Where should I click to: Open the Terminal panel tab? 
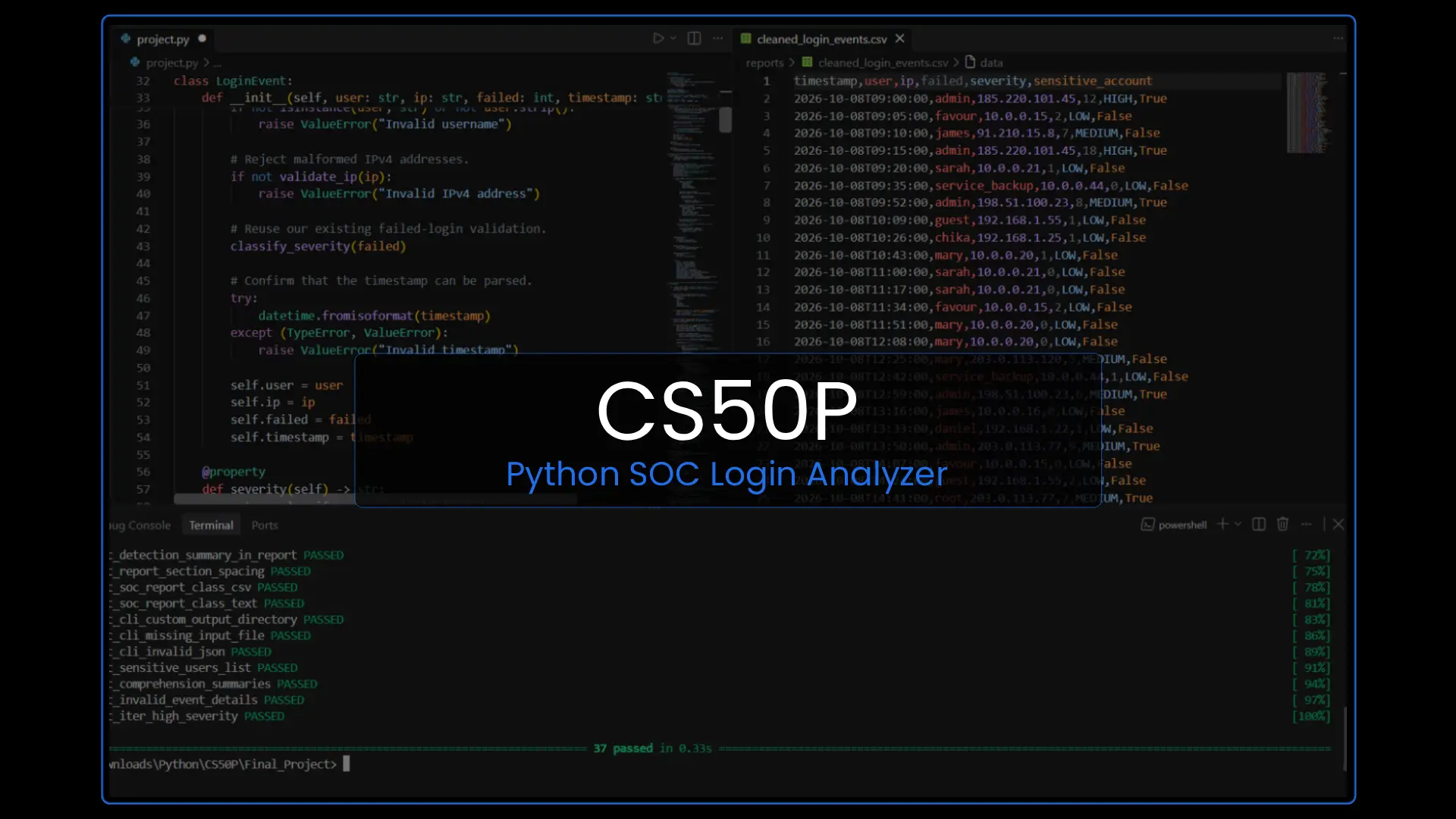(211, 525)
